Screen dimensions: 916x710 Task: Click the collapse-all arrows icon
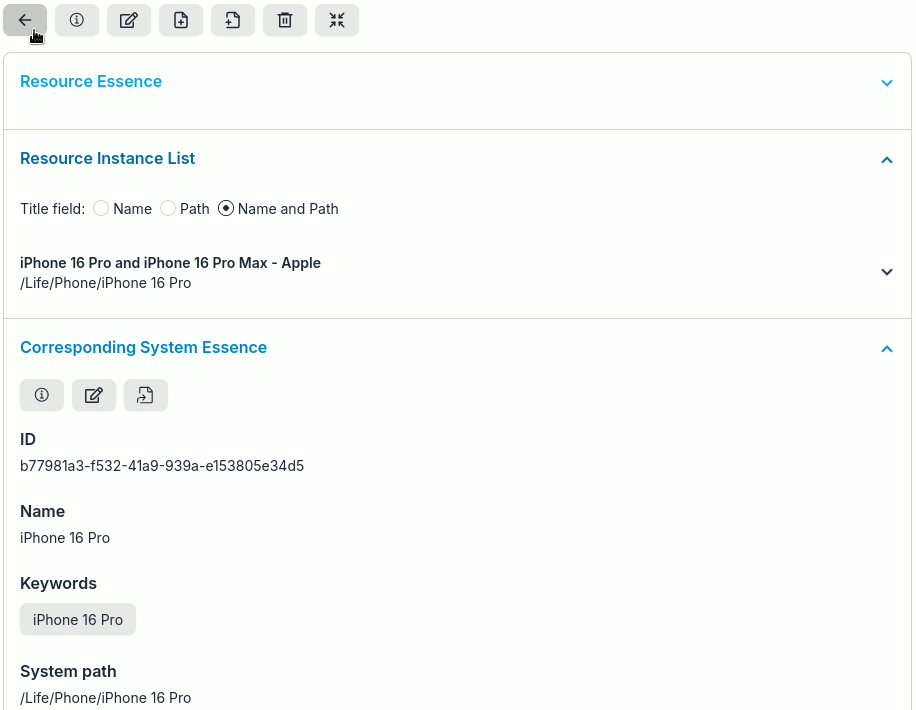pos(337,20)
